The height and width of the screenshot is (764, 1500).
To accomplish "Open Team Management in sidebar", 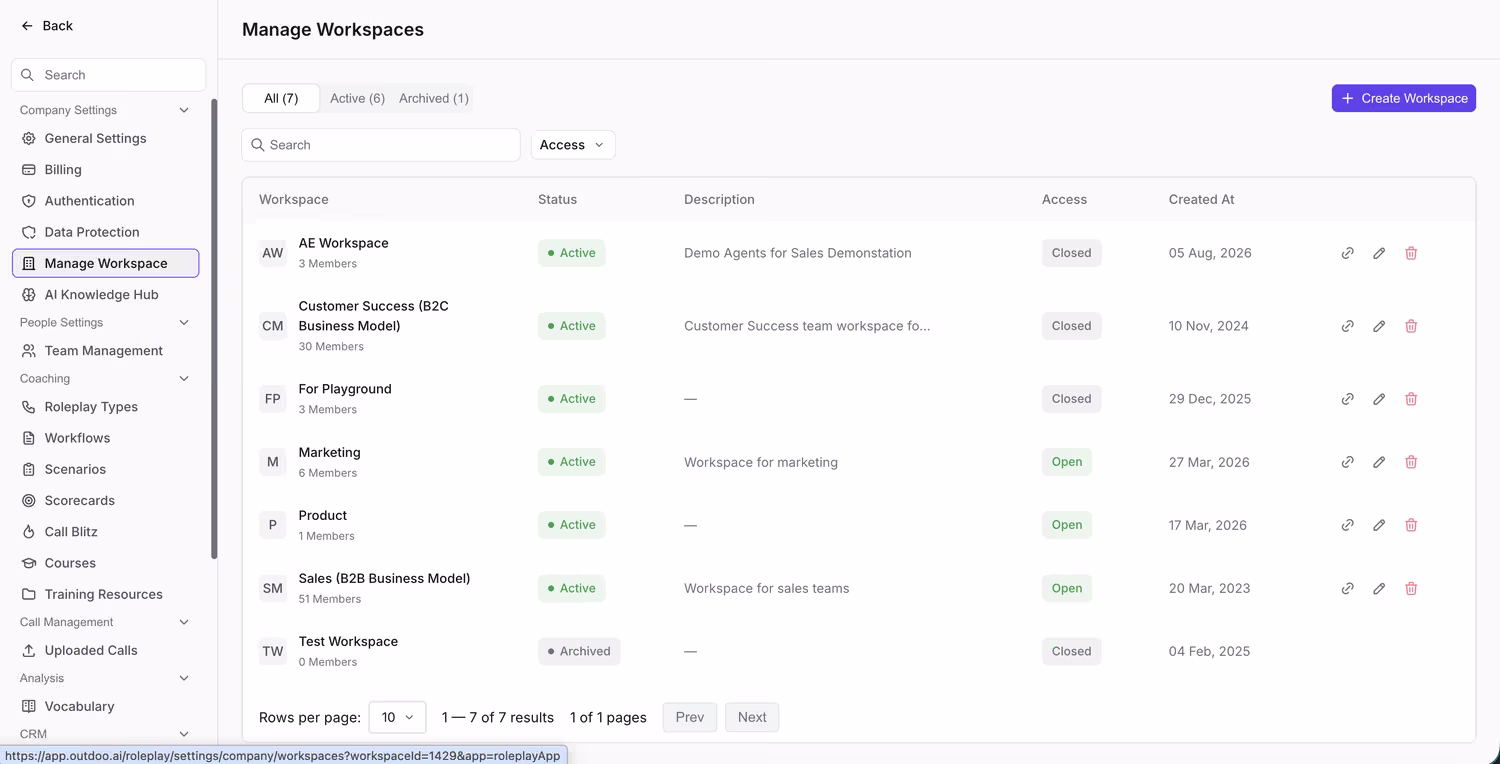I will [x=105, y=351].
